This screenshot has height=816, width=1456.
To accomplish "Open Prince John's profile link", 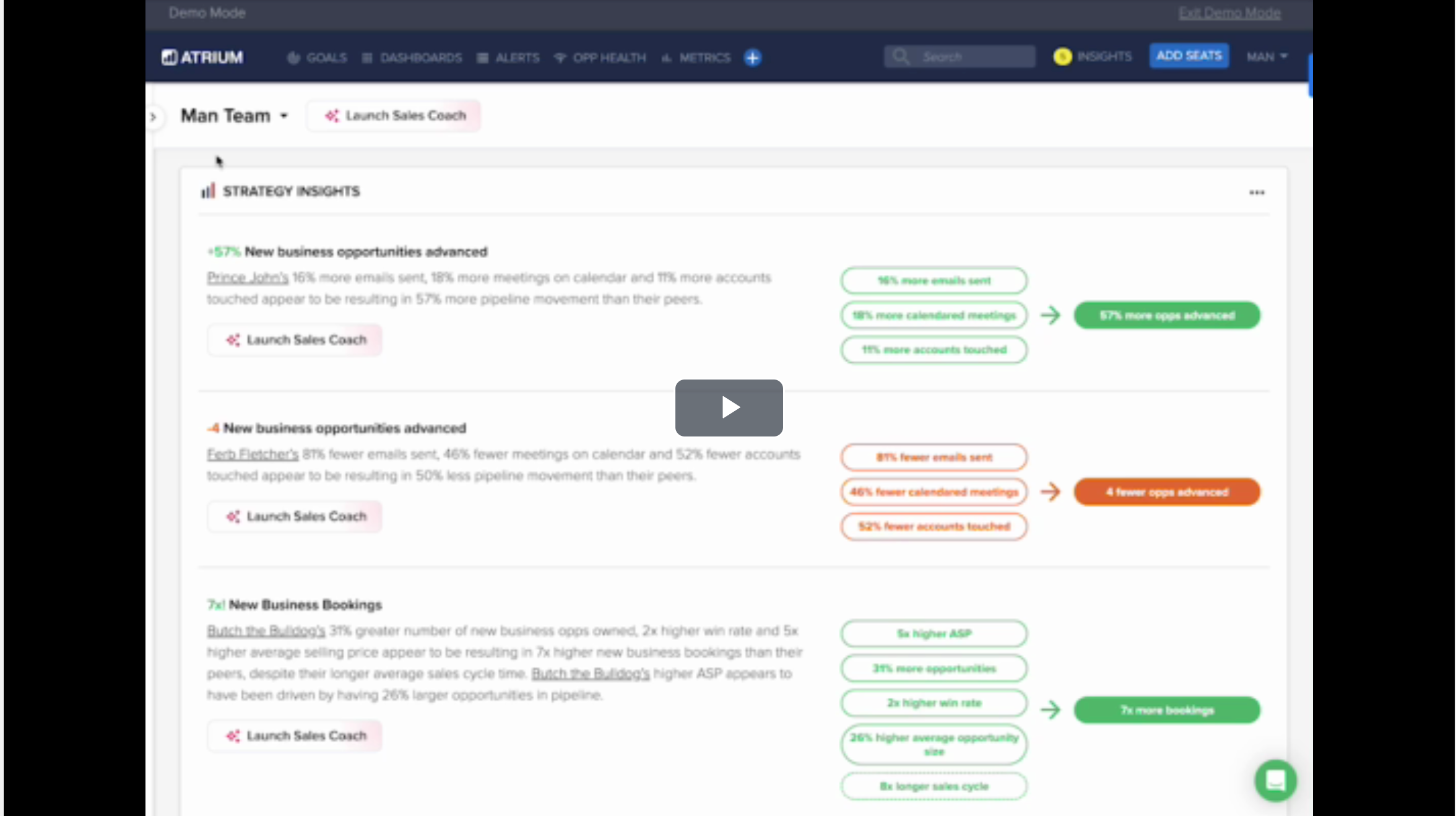I will coord(248,277).
